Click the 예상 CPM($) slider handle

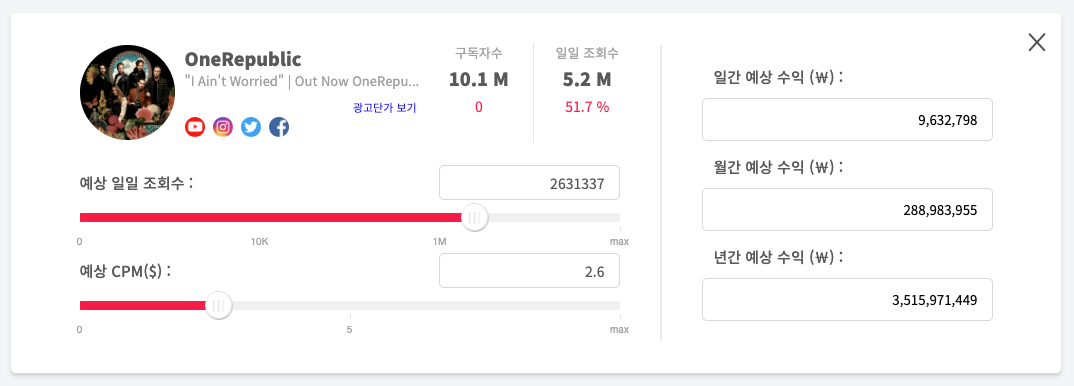[x=218, y=306]
